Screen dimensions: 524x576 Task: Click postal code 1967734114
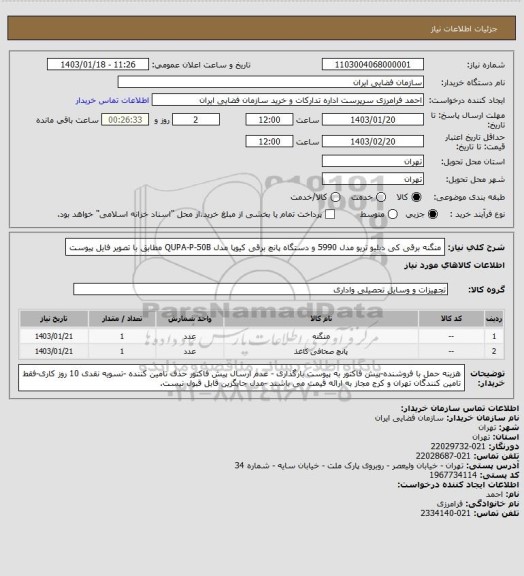453,475
